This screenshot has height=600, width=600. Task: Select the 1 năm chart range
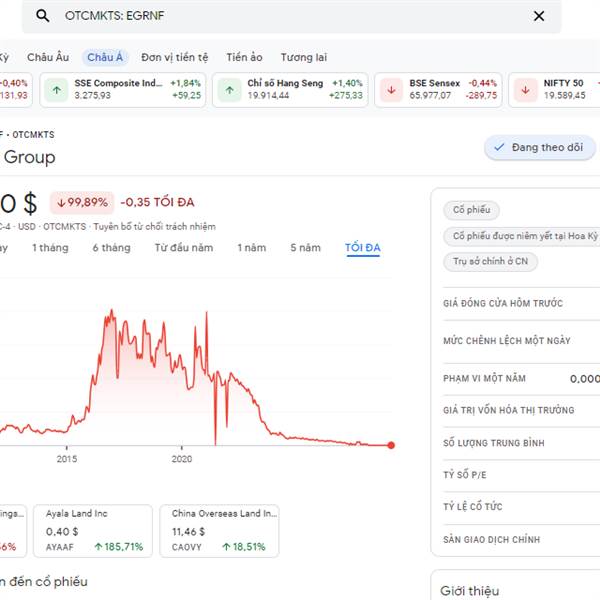(x=251, y=248)
